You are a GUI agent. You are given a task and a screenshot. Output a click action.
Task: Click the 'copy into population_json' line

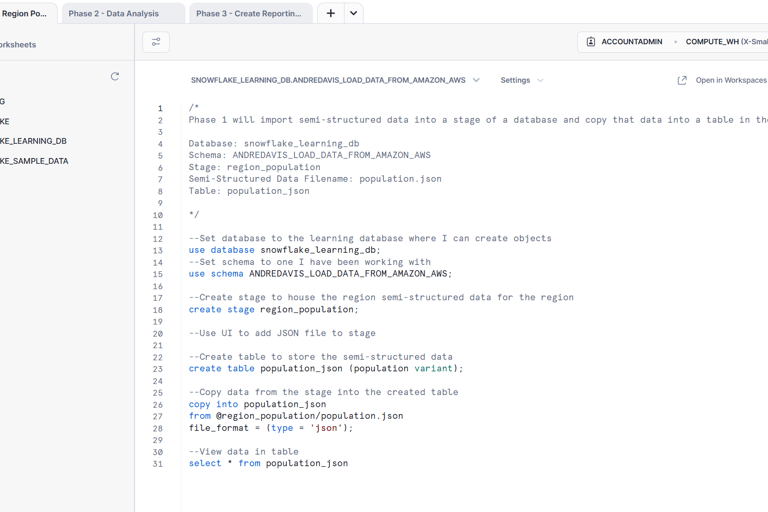point(257,404)
